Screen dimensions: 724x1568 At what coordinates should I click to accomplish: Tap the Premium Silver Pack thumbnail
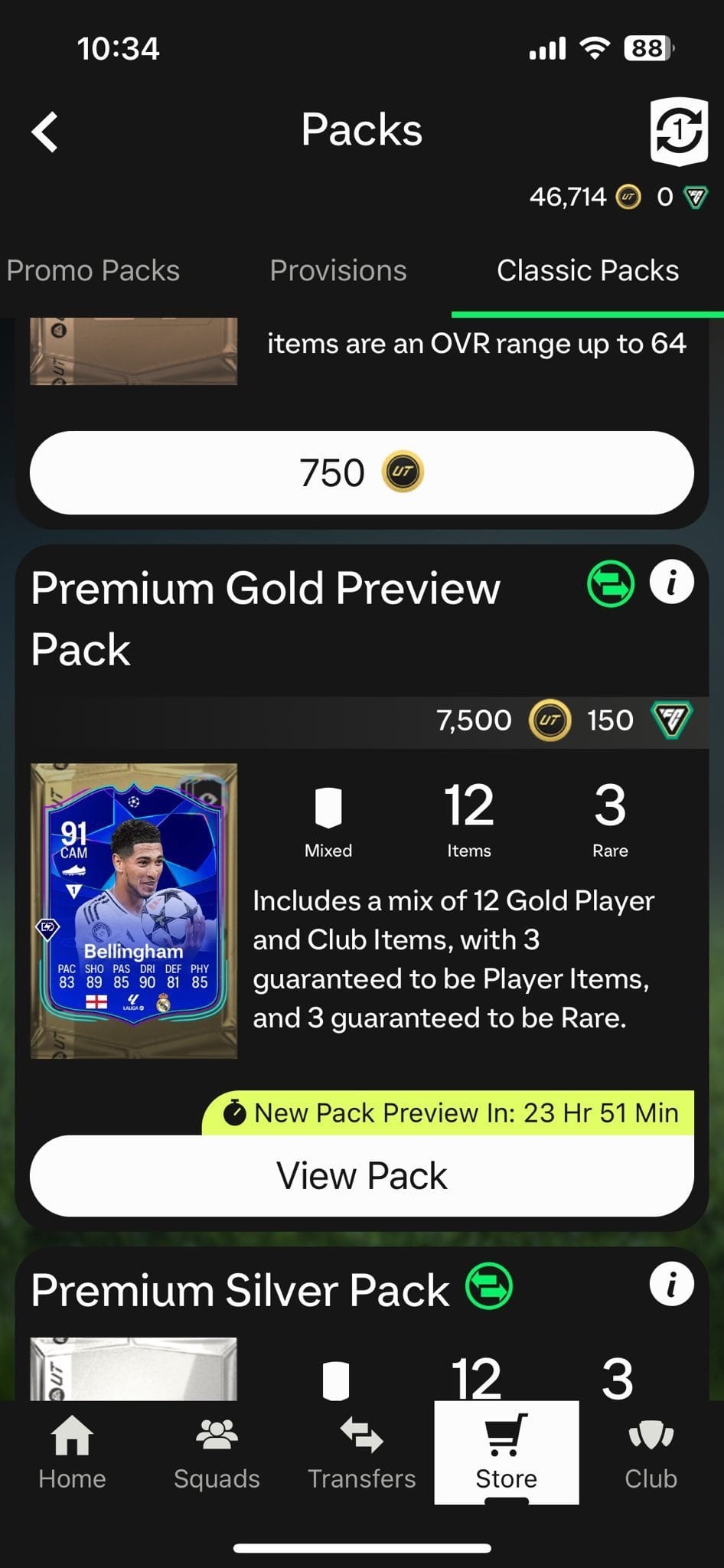point(134,1369)
